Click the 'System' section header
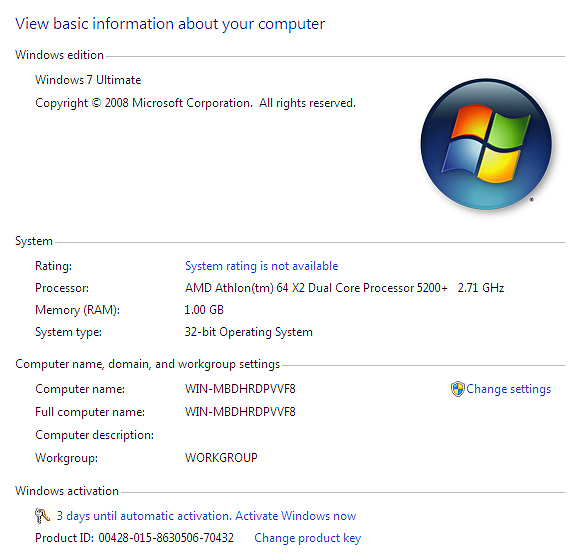Screen dimensions: 572x559 [x=34, y=242]
